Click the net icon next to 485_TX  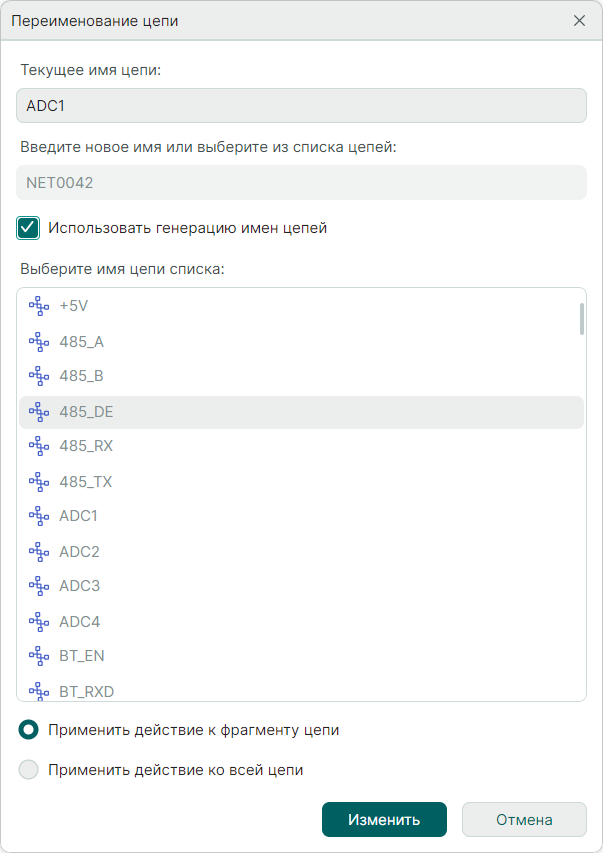click(x=39, y=481)
